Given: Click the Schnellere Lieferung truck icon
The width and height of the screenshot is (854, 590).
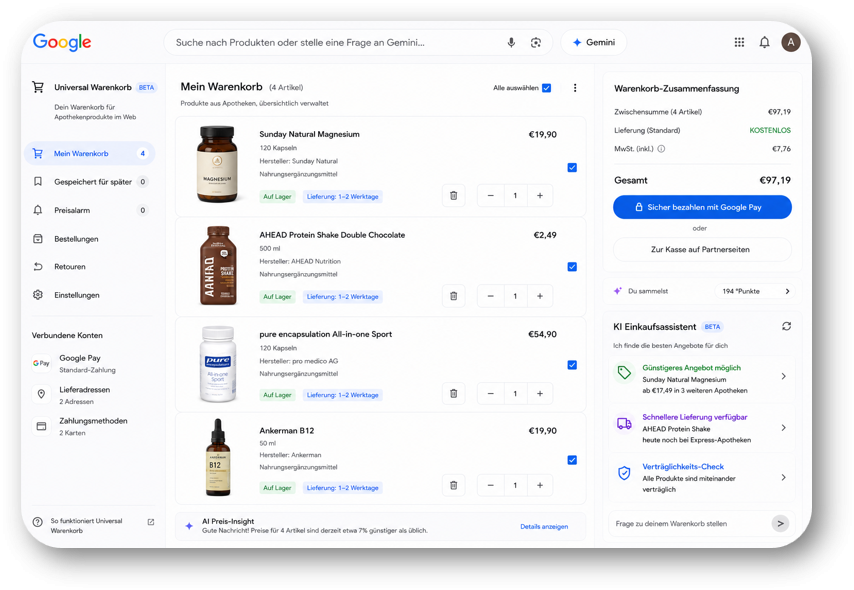Looking at the screenshot, I should (x=624, y=423).
